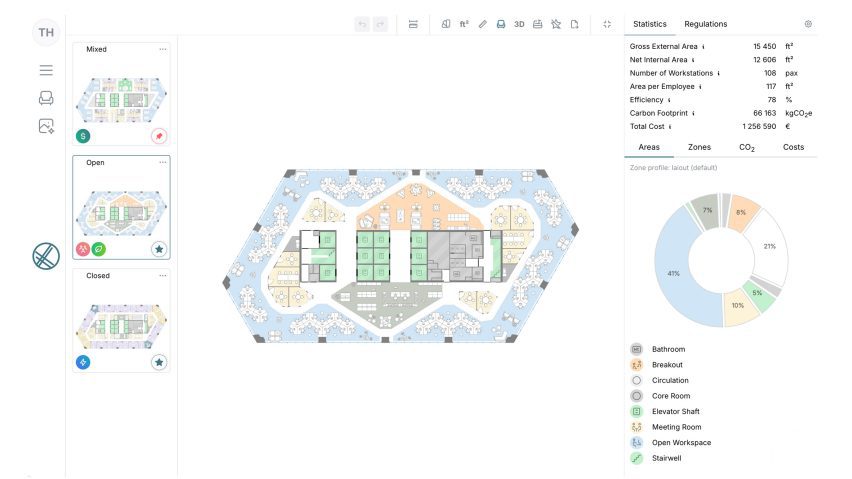The height and width of the screenshot is (479, 852).
Task: Click the green leaf badge on Open card
Action: click(99, 249)
